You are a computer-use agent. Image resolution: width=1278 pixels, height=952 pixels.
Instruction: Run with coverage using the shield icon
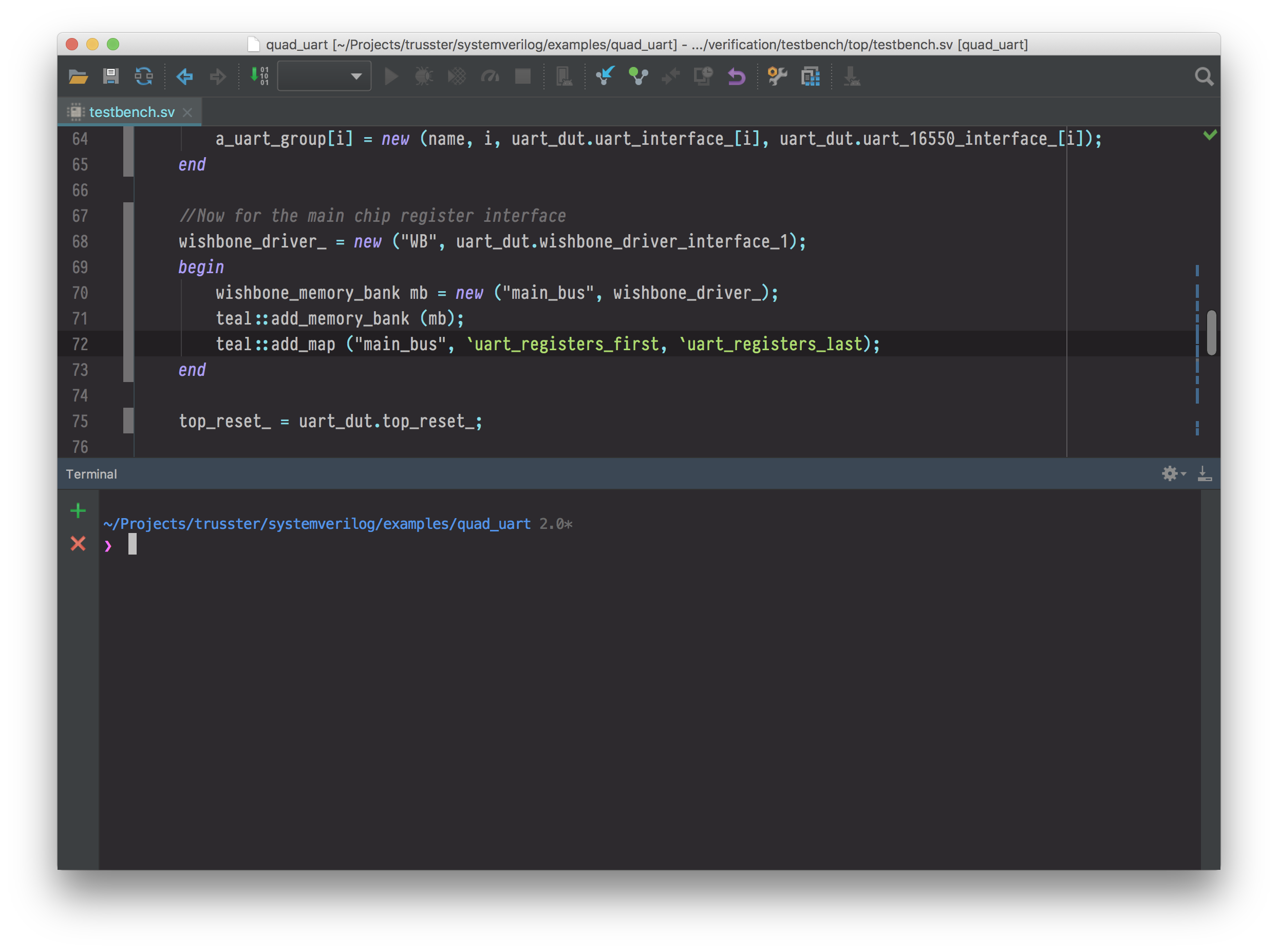[x=457, y=76]
